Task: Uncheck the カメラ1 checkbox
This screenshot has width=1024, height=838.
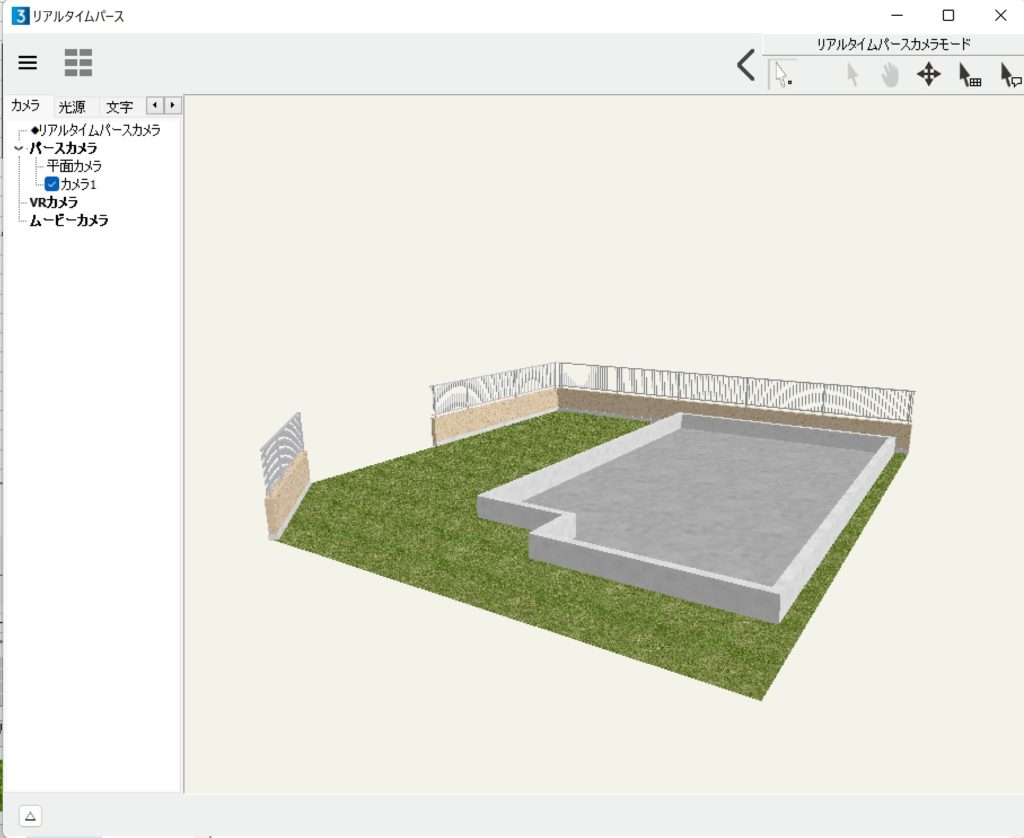Action: 52,184
